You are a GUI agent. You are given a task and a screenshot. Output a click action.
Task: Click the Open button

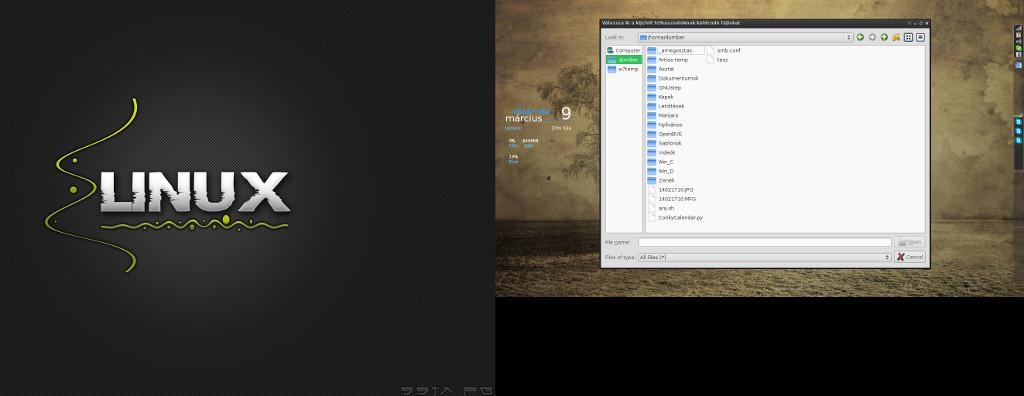coord(910,242)
